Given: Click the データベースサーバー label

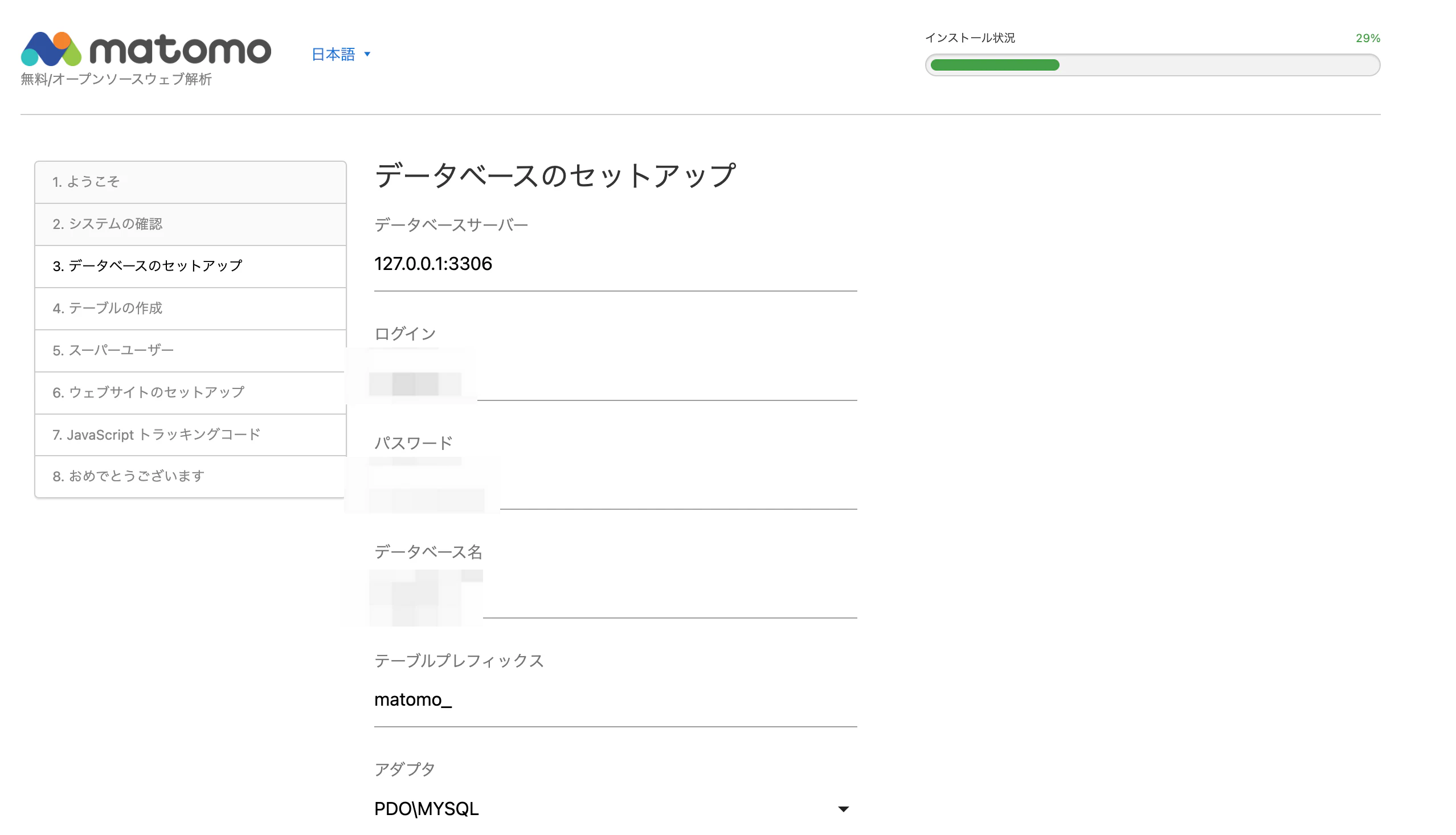Looking at the screenshot, I should pos(451,225).
